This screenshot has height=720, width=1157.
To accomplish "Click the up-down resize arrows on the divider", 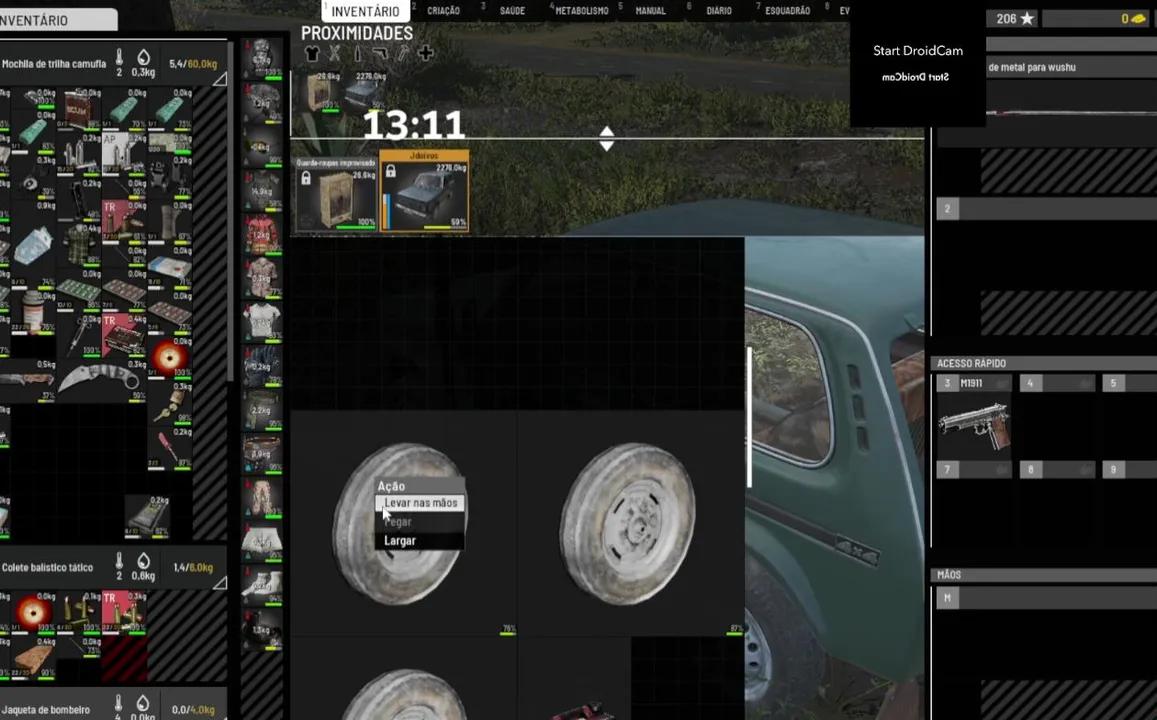I will (x=607, y=138).
